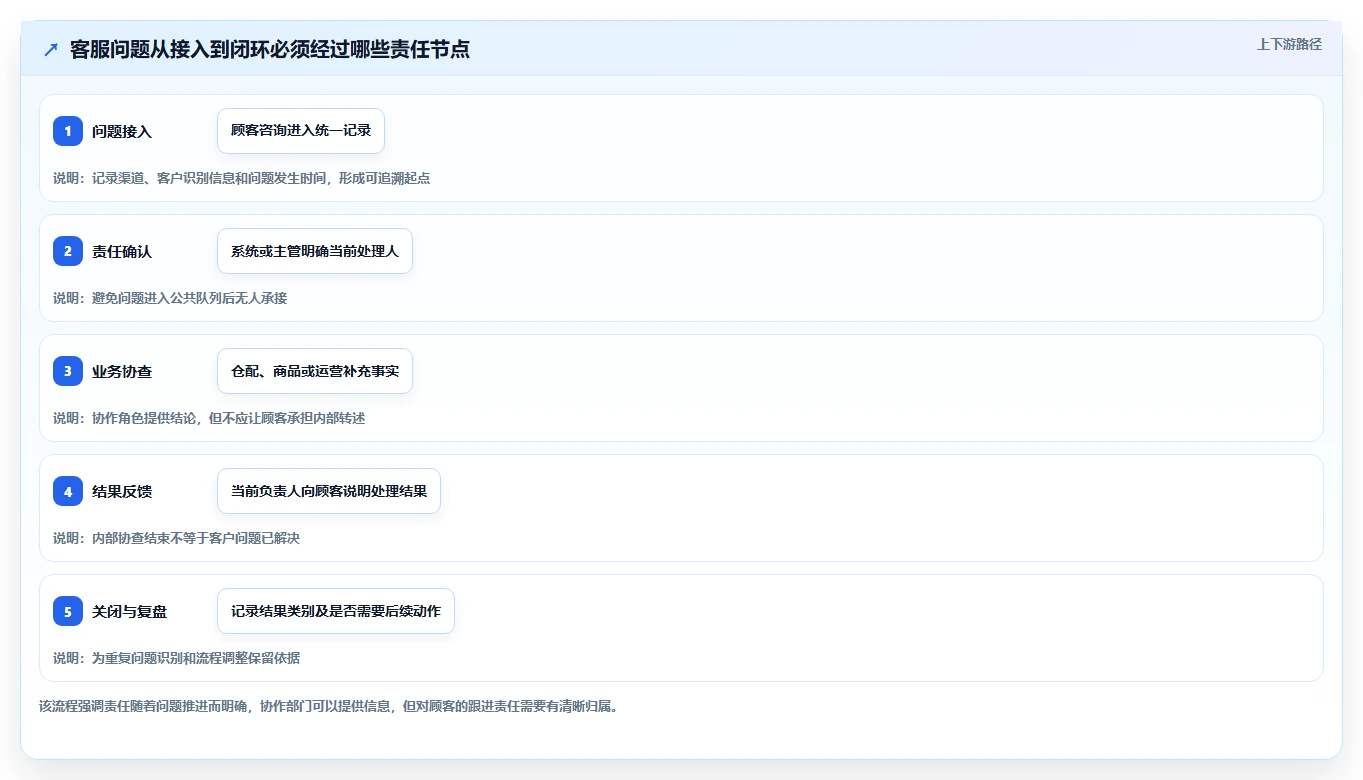Select the 问题接入 step title
1363x780 pixels.
[x=122, y=131]
